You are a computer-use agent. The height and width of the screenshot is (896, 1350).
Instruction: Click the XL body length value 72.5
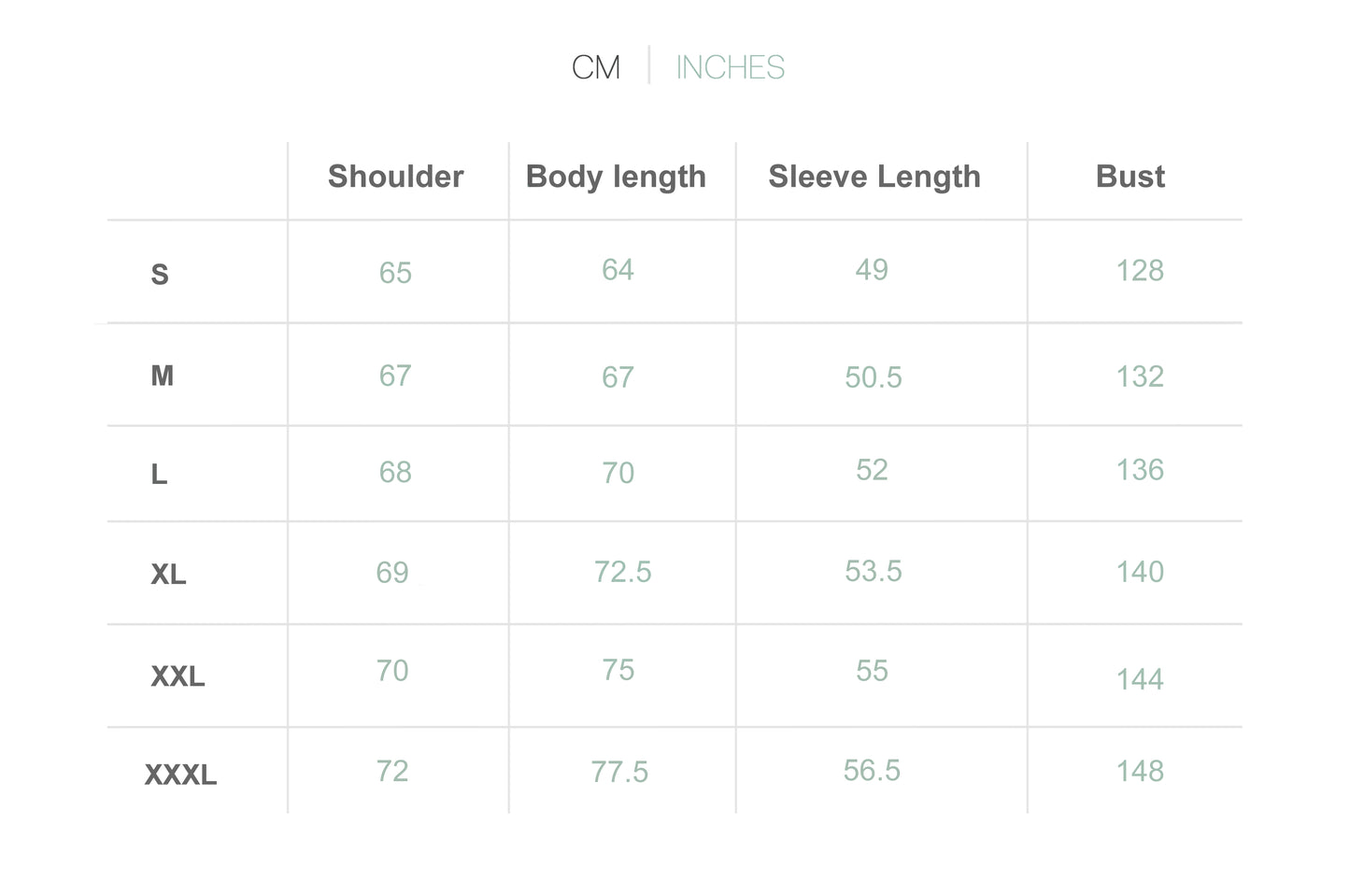623,572
